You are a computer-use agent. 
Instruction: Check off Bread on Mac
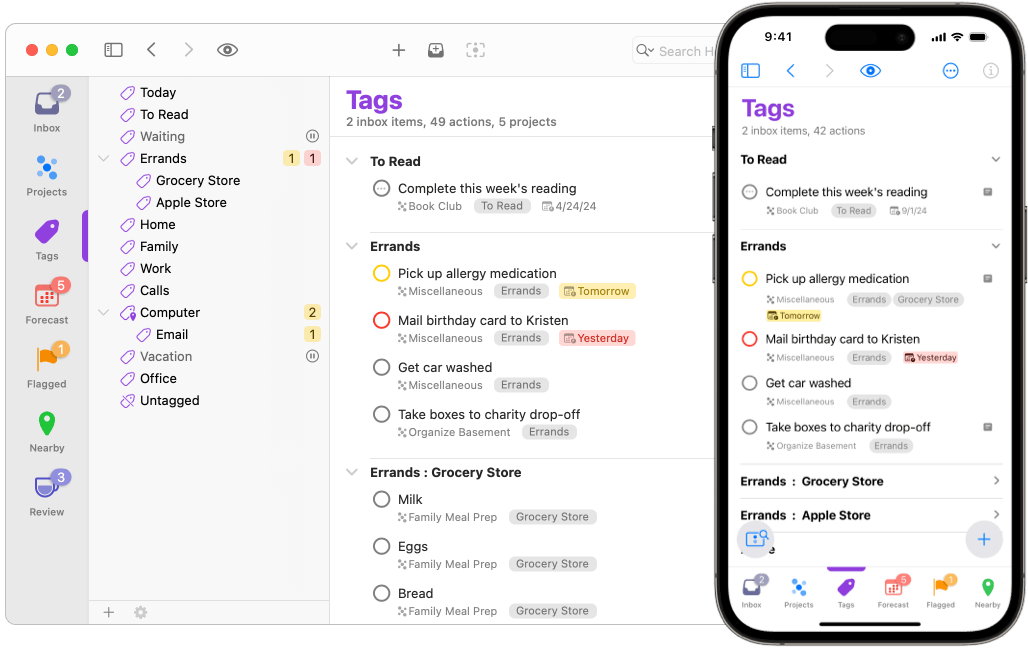382,593
